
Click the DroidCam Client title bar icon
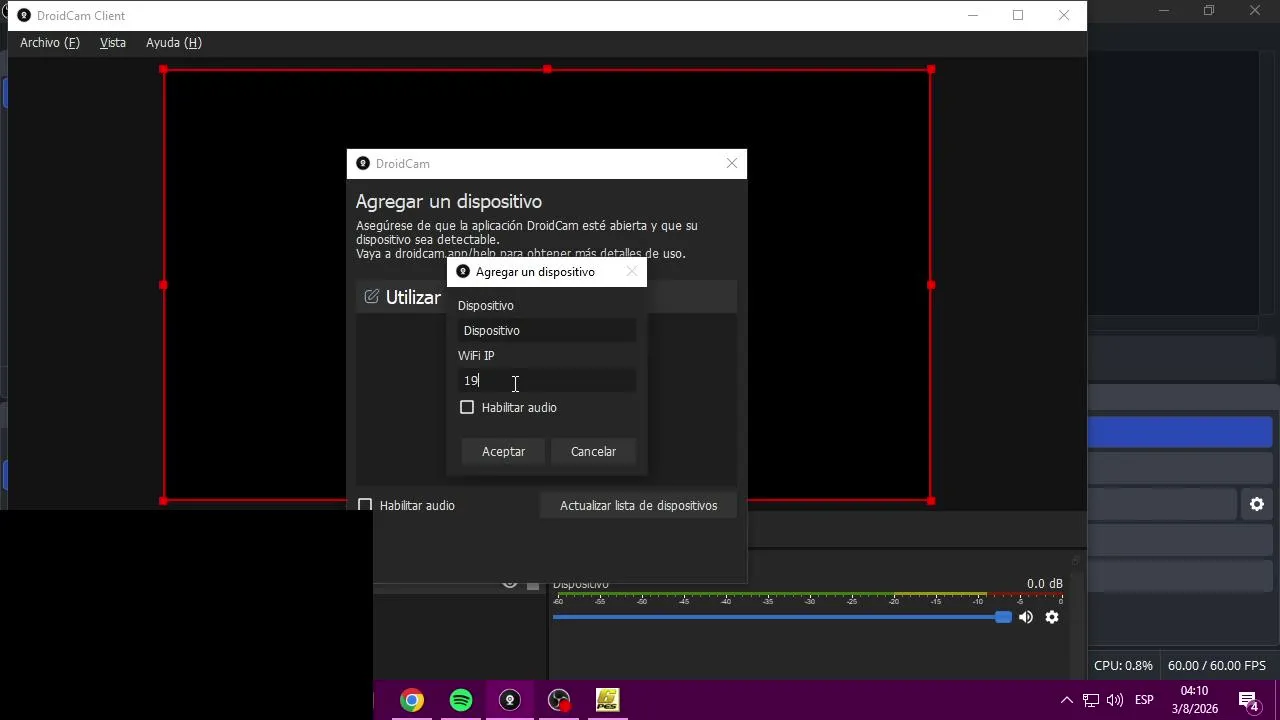point(25,16)
